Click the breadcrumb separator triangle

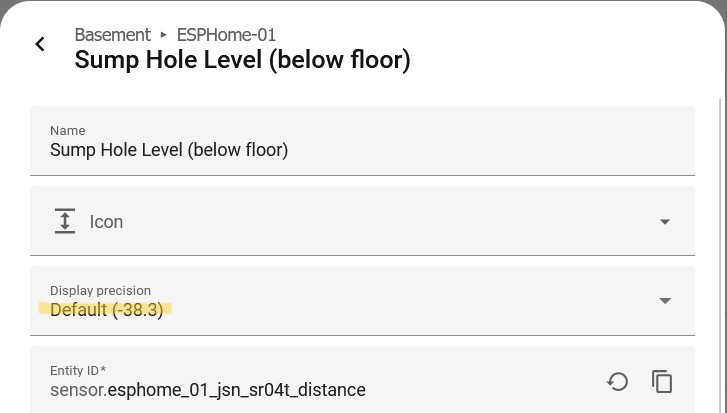(x=164, y=35)
